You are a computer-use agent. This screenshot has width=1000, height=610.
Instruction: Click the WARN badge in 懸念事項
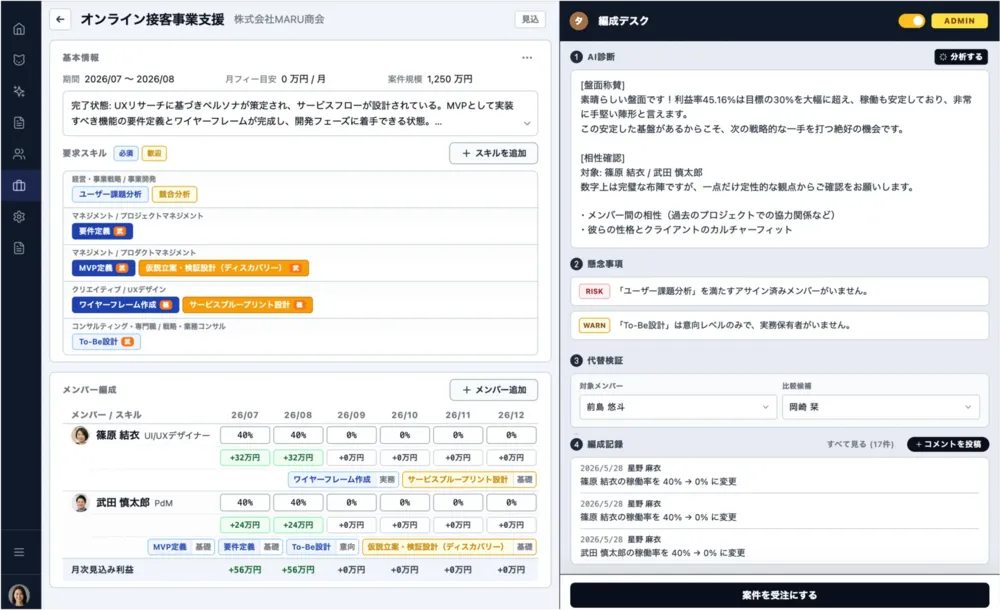pyautogui.click(x=594, y=325)
